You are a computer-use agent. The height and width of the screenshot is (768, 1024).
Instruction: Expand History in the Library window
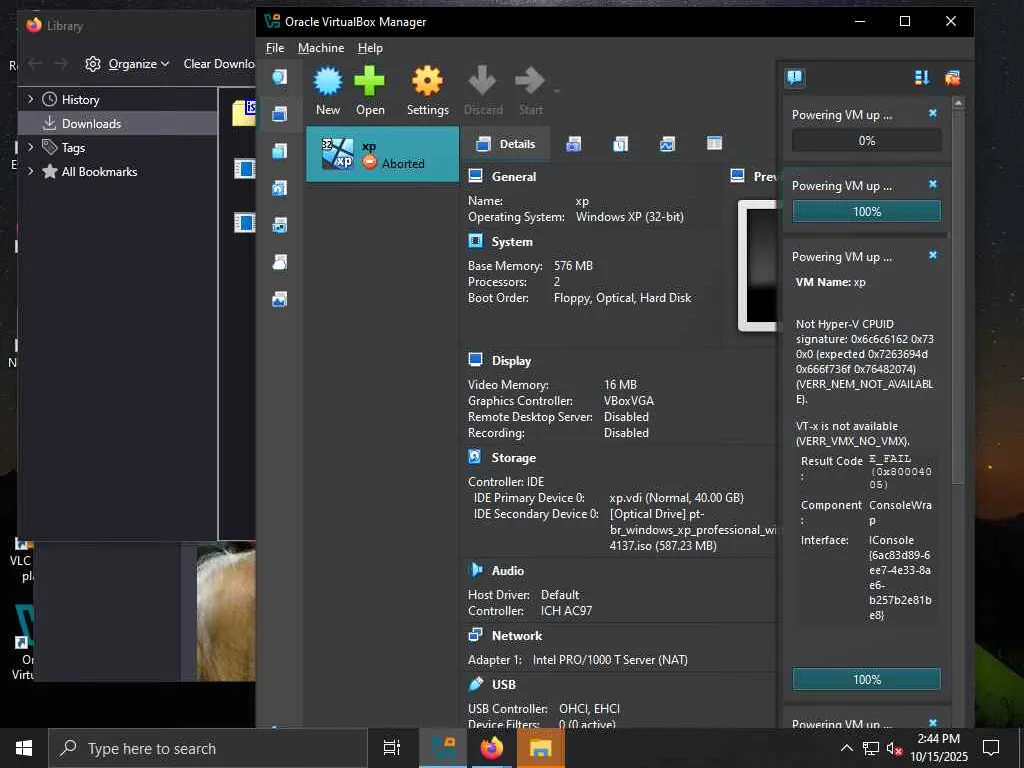pos(31,99)
